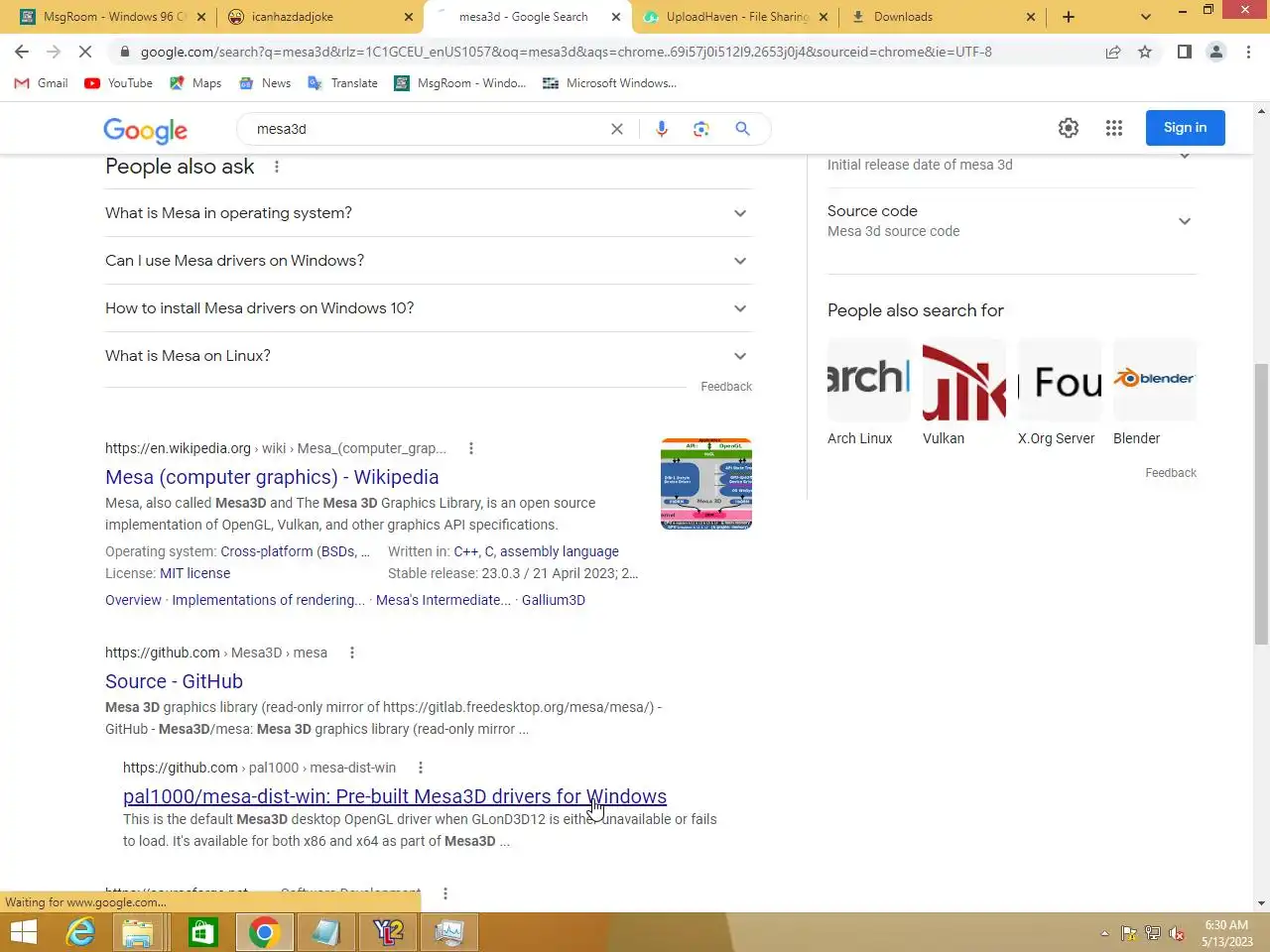Open more options for github.com Mesa3D result
The height and width of the screenshot is (952, 1270).
point(352,653)
